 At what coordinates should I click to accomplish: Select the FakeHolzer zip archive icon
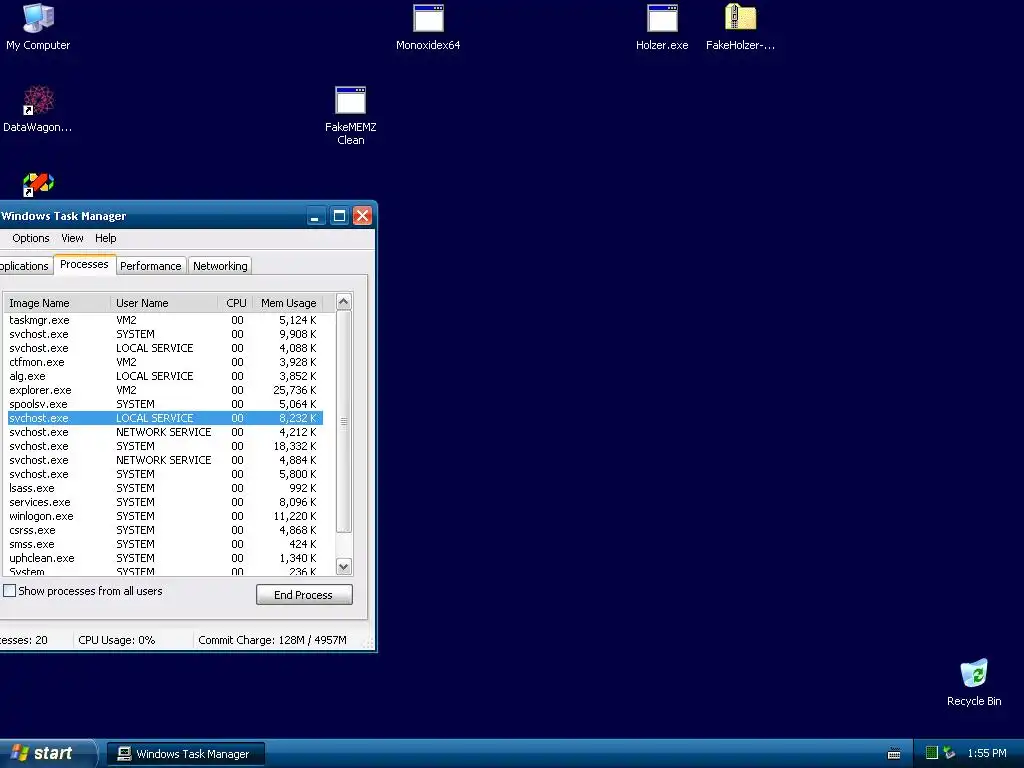point(740,27)
